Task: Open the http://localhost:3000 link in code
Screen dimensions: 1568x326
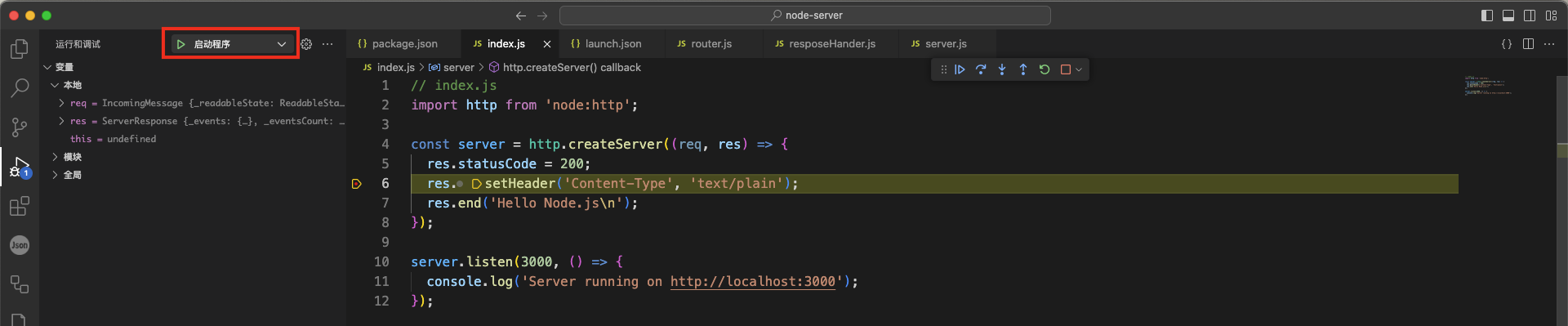Action: coord(753,281)
